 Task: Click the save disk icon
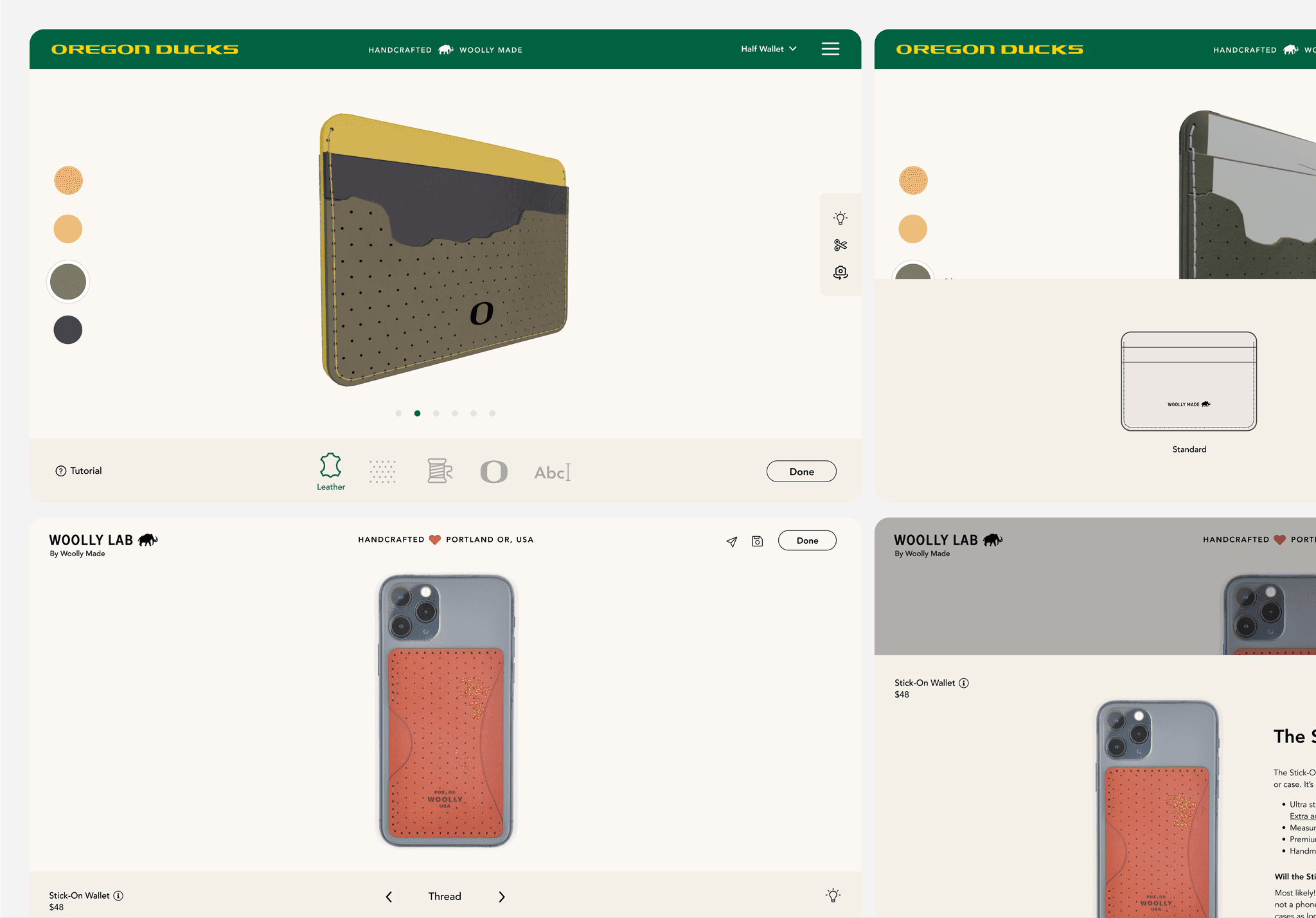758,541
